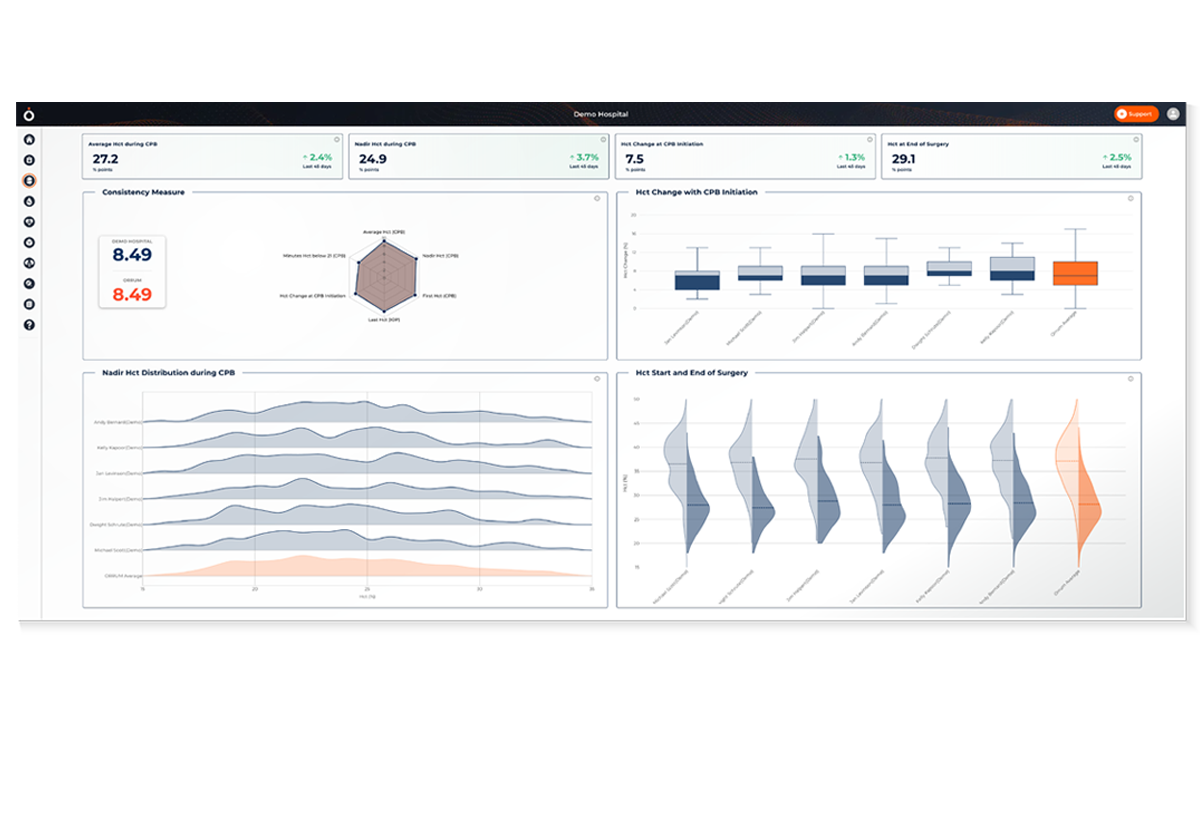Click the Demo Hospital 8.49 consistency score
This screenshot has height=829, width=1200.
click(x=132, y=255)
